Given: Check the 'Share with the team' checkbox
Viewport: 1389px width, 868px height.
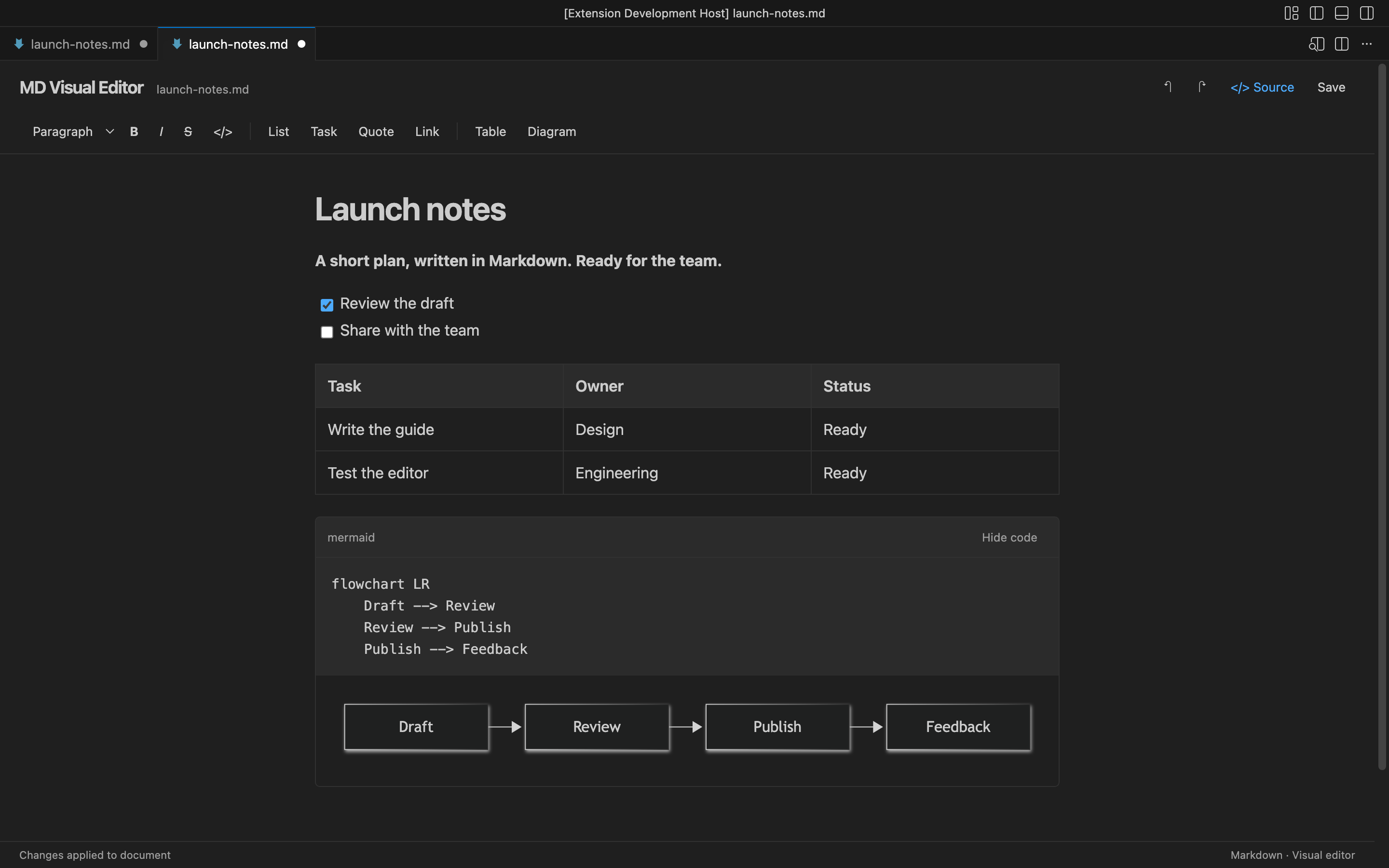Looking at the screenshot, I should [327, 332].
